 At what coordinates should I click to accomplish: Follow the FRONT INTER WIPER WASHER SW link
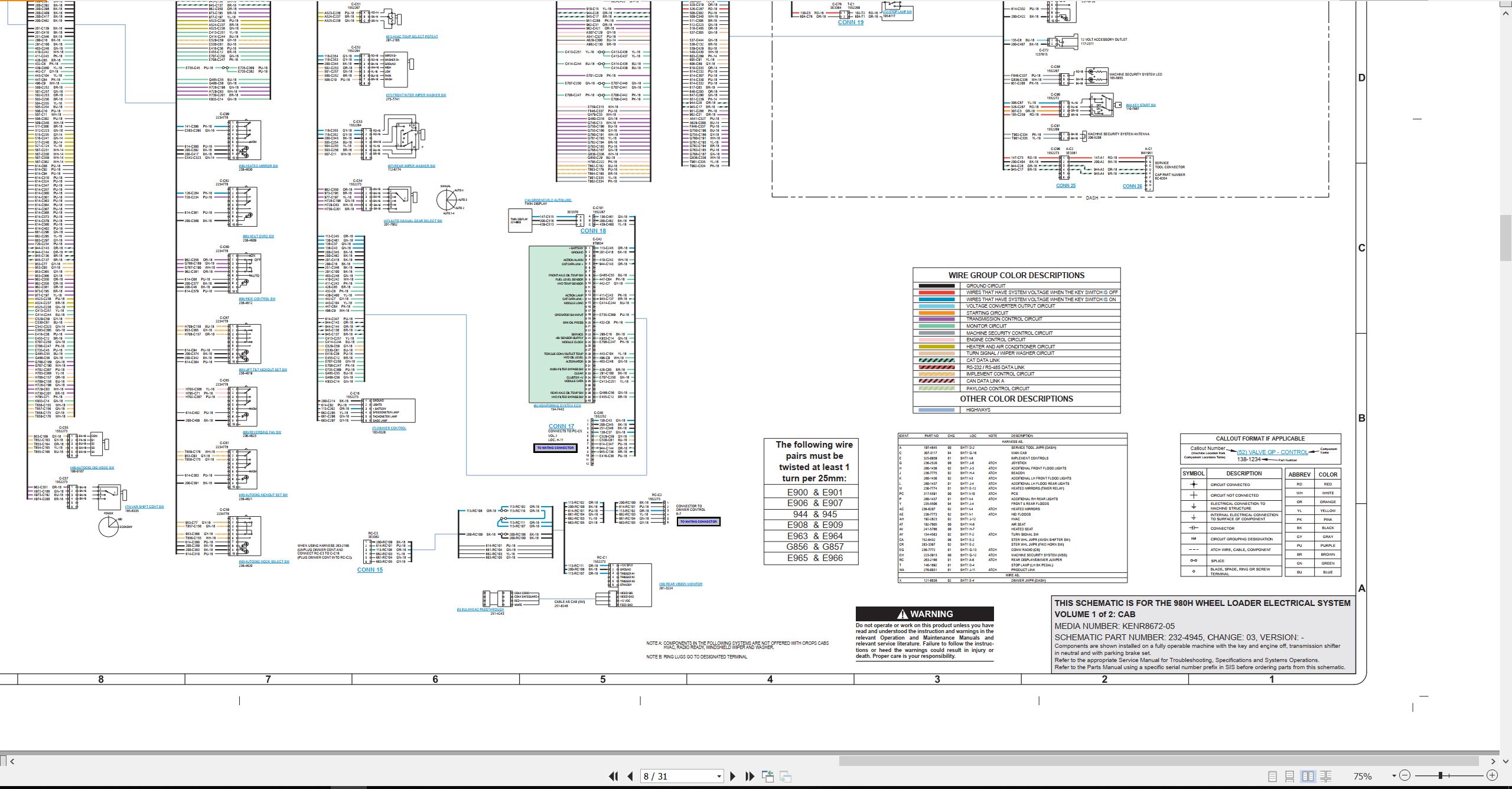pyautogui.click(x=416, y=95)
